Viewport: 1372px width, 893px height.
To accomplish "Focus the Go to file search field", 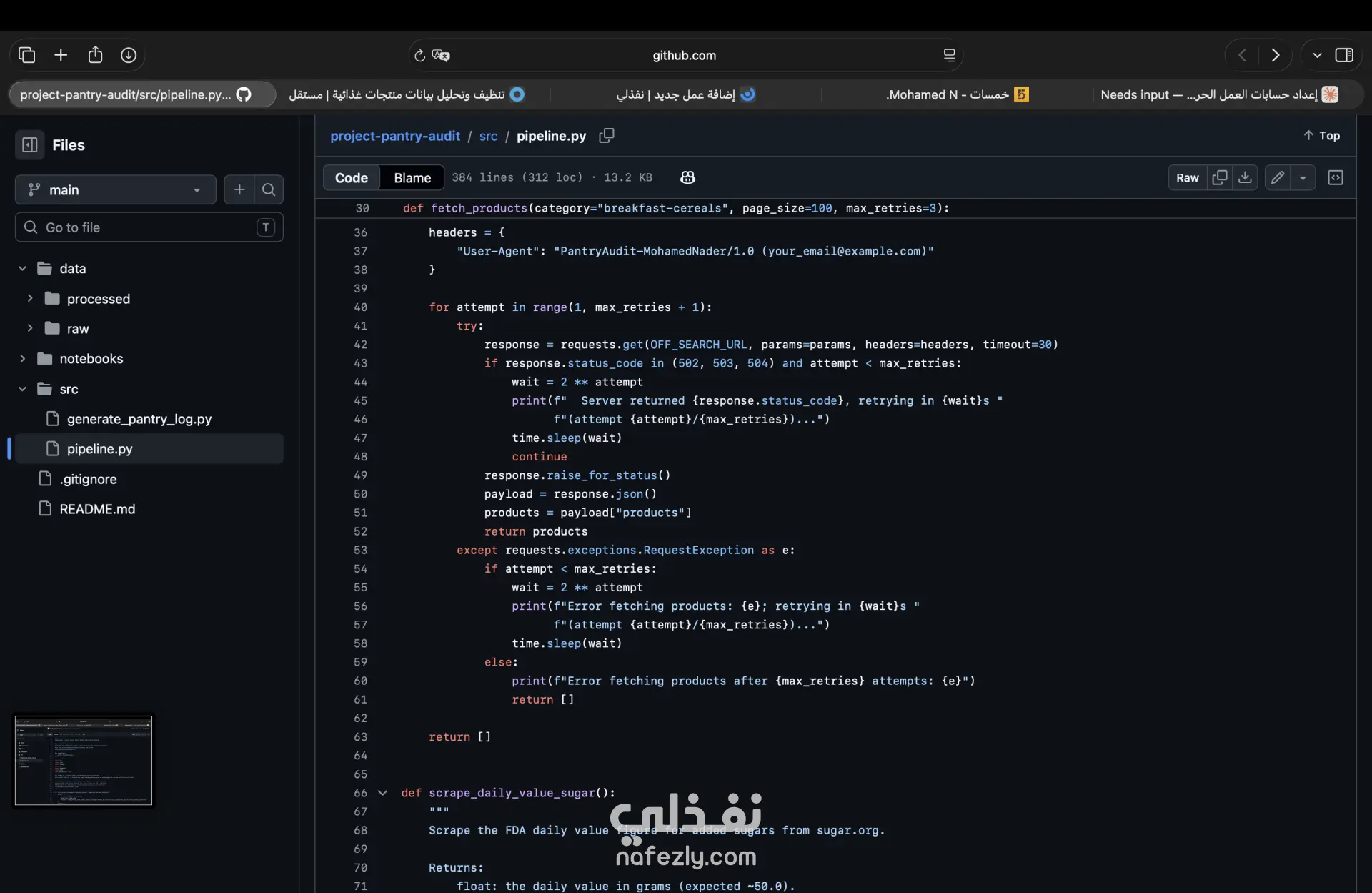I will (149, 227).
